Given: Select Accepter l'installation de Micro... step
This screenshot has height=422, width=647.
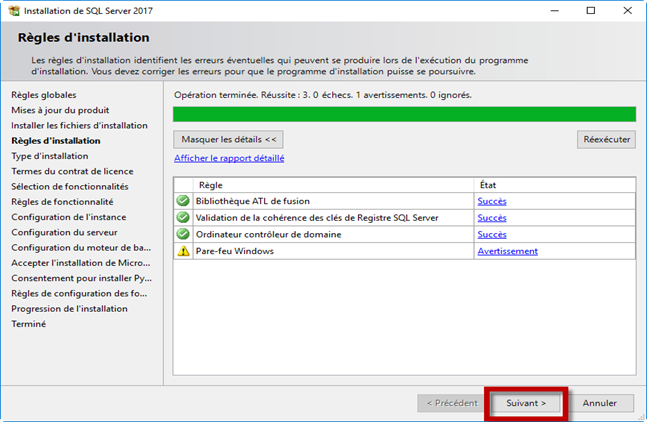Looking at the screenshot, I should 81,263.
